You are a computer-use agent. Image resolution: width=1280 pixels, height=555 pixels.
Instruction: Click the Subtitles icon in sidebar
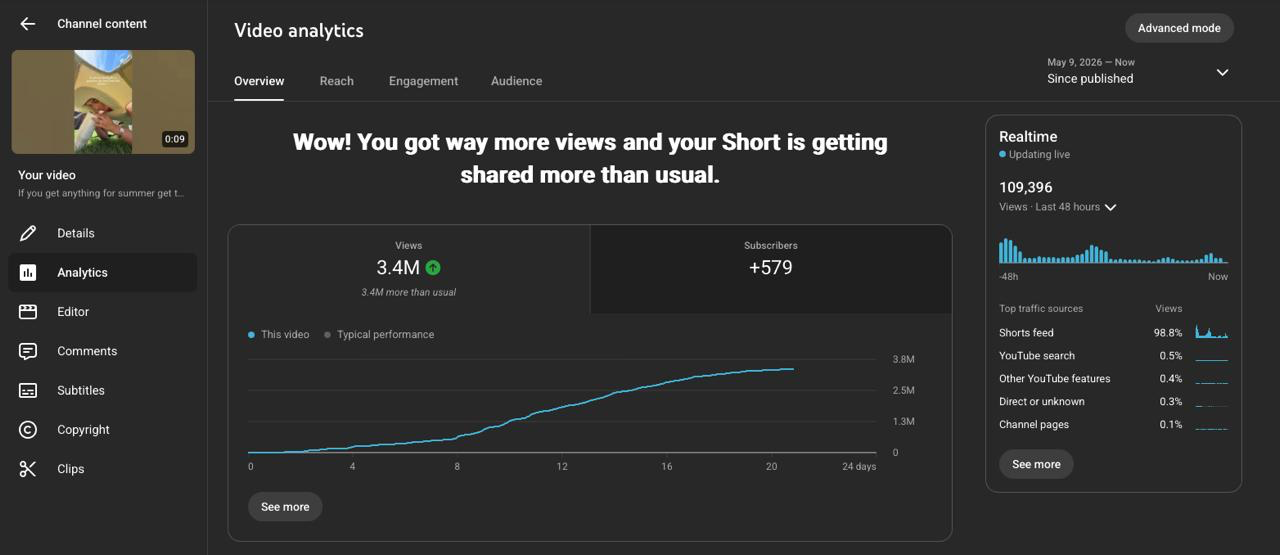coord(28,390)
